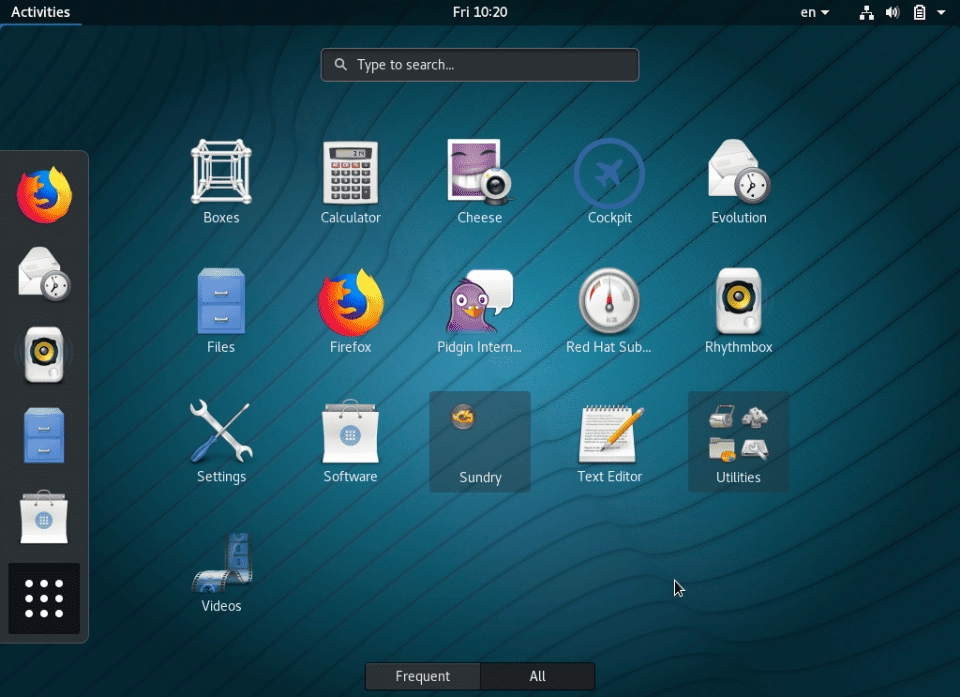Viewport: 960px width, 697px height.
Task: Click Files cabinet icon in the dash
Action: (44, 435)
